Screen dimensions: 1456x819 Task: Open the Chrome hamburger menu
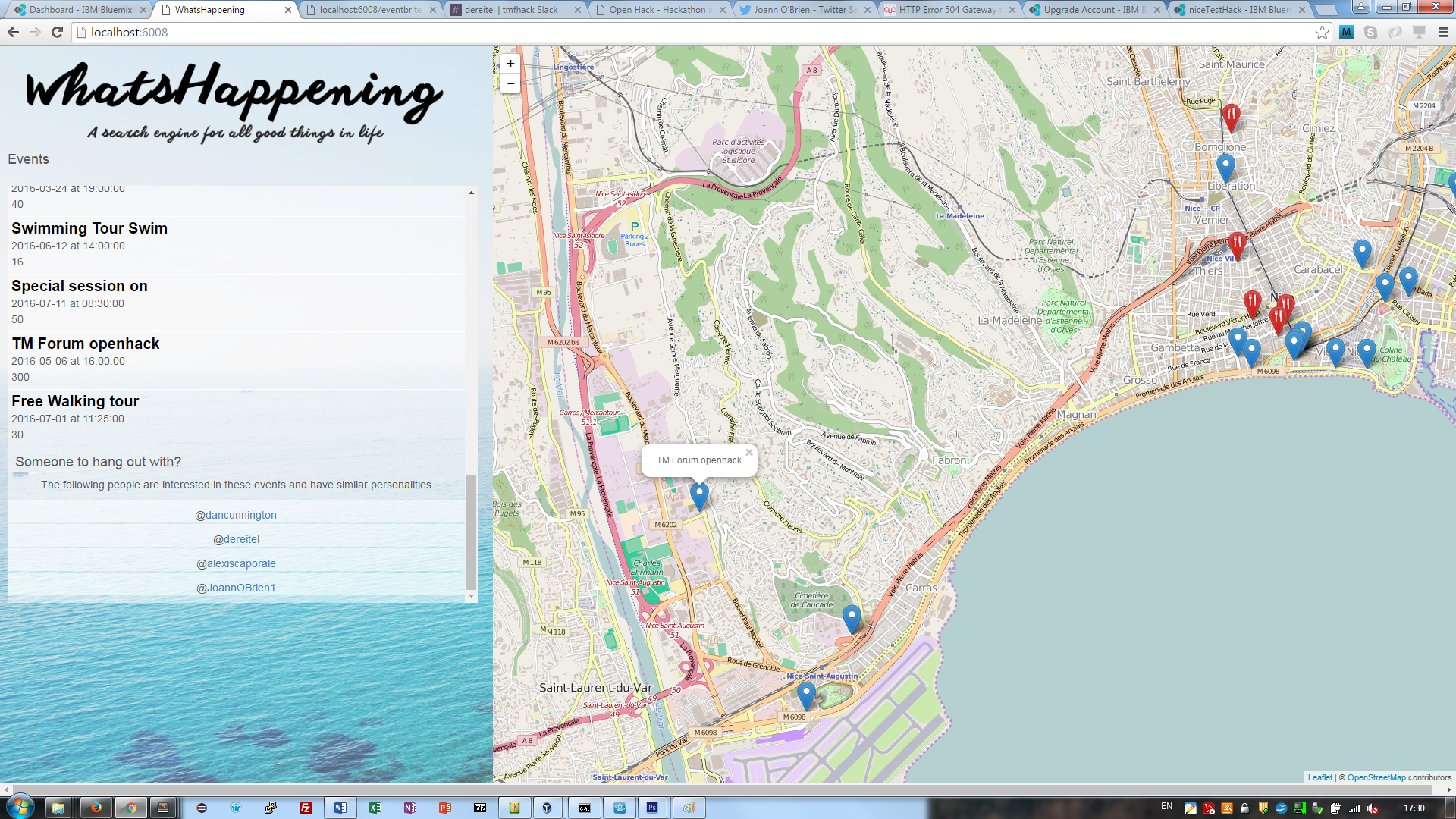(1443, 32)
